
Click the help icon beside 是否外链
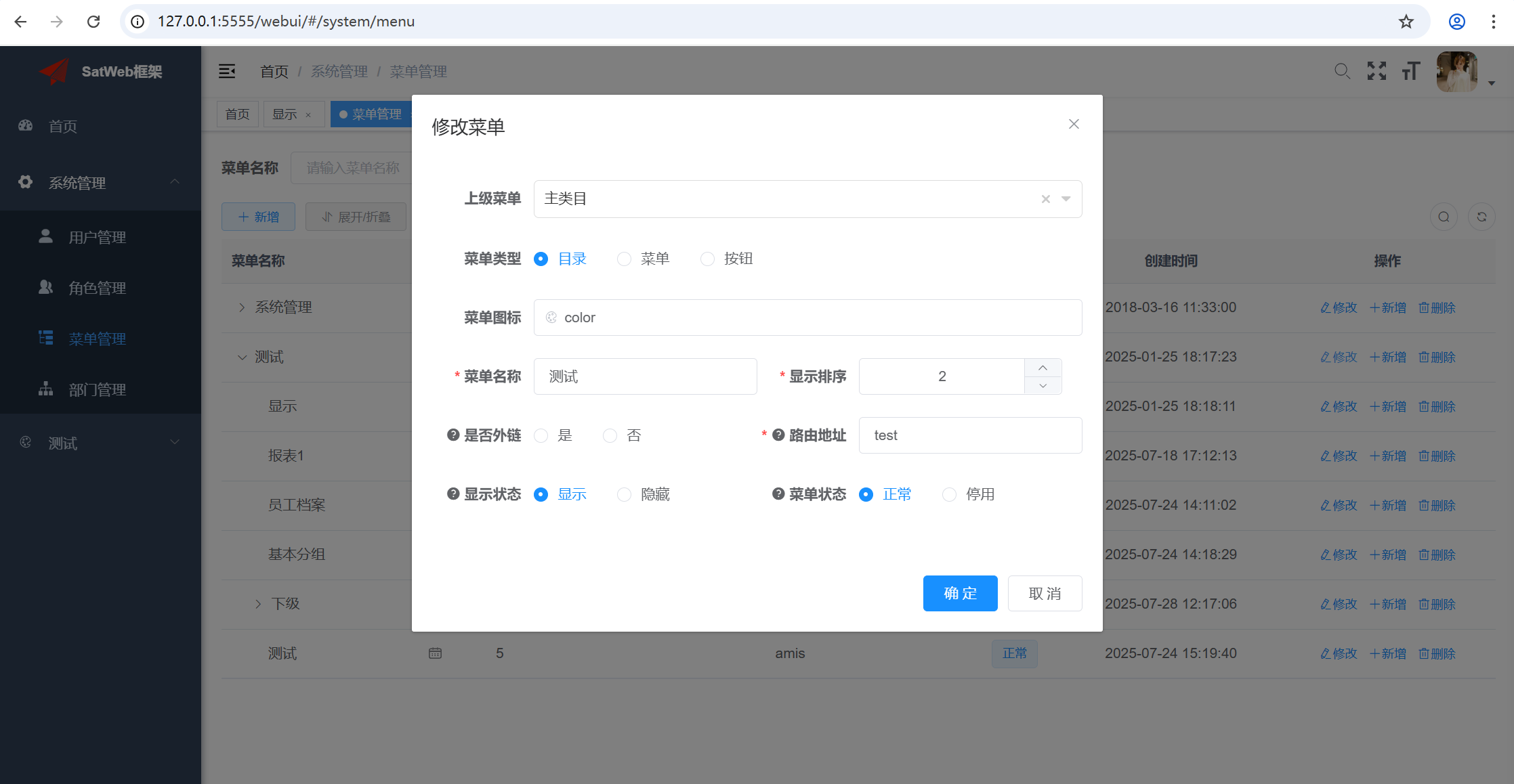coord(453,435)
